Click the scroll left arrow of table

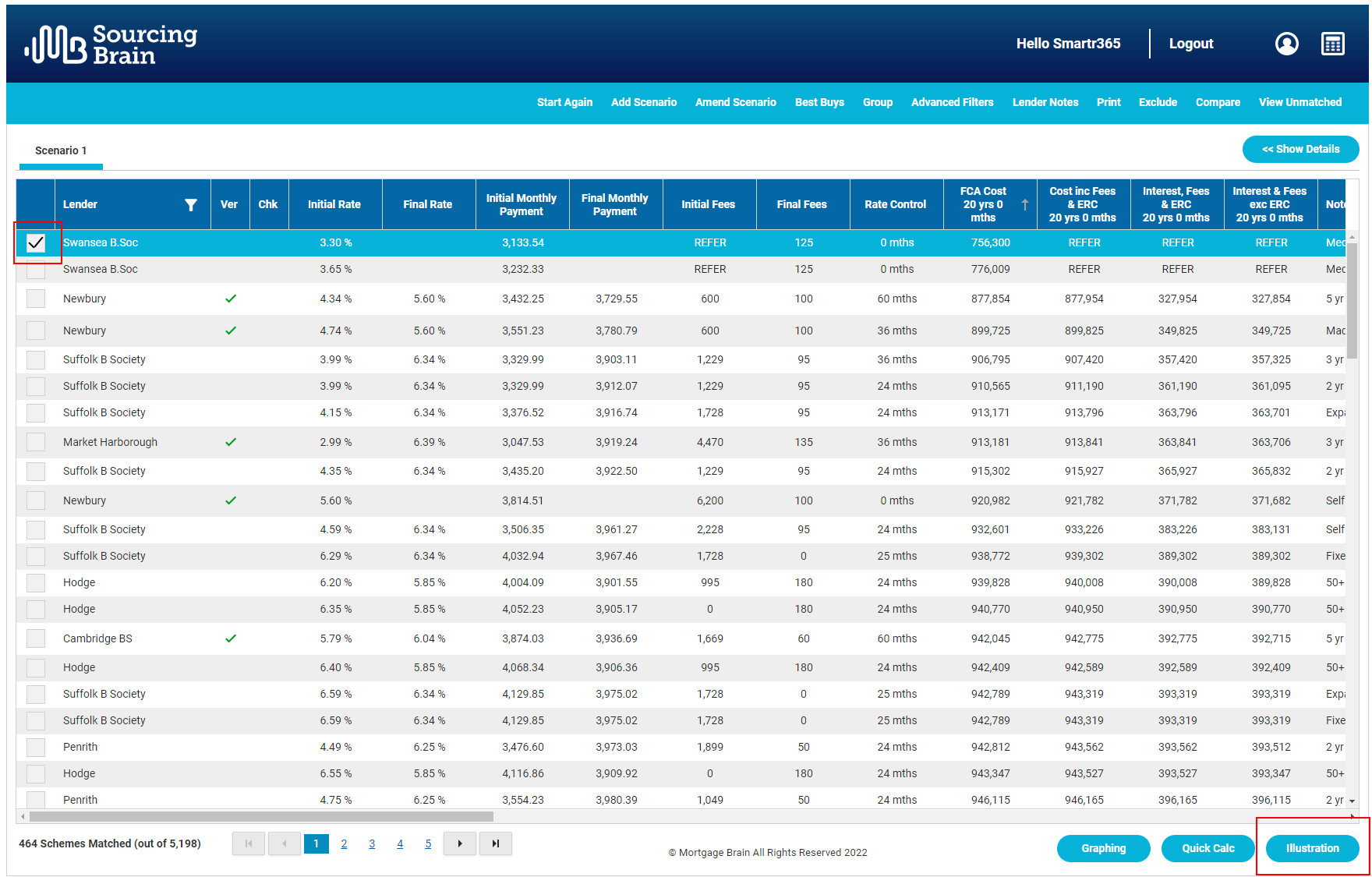[23, 817]
